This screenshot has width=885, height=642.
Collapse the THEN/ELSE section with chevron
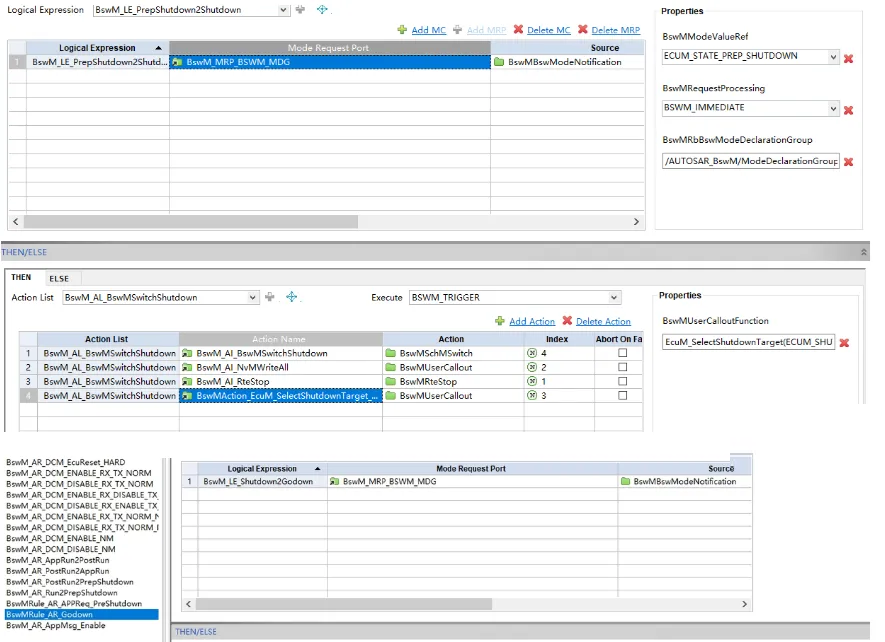pos(864,252)
